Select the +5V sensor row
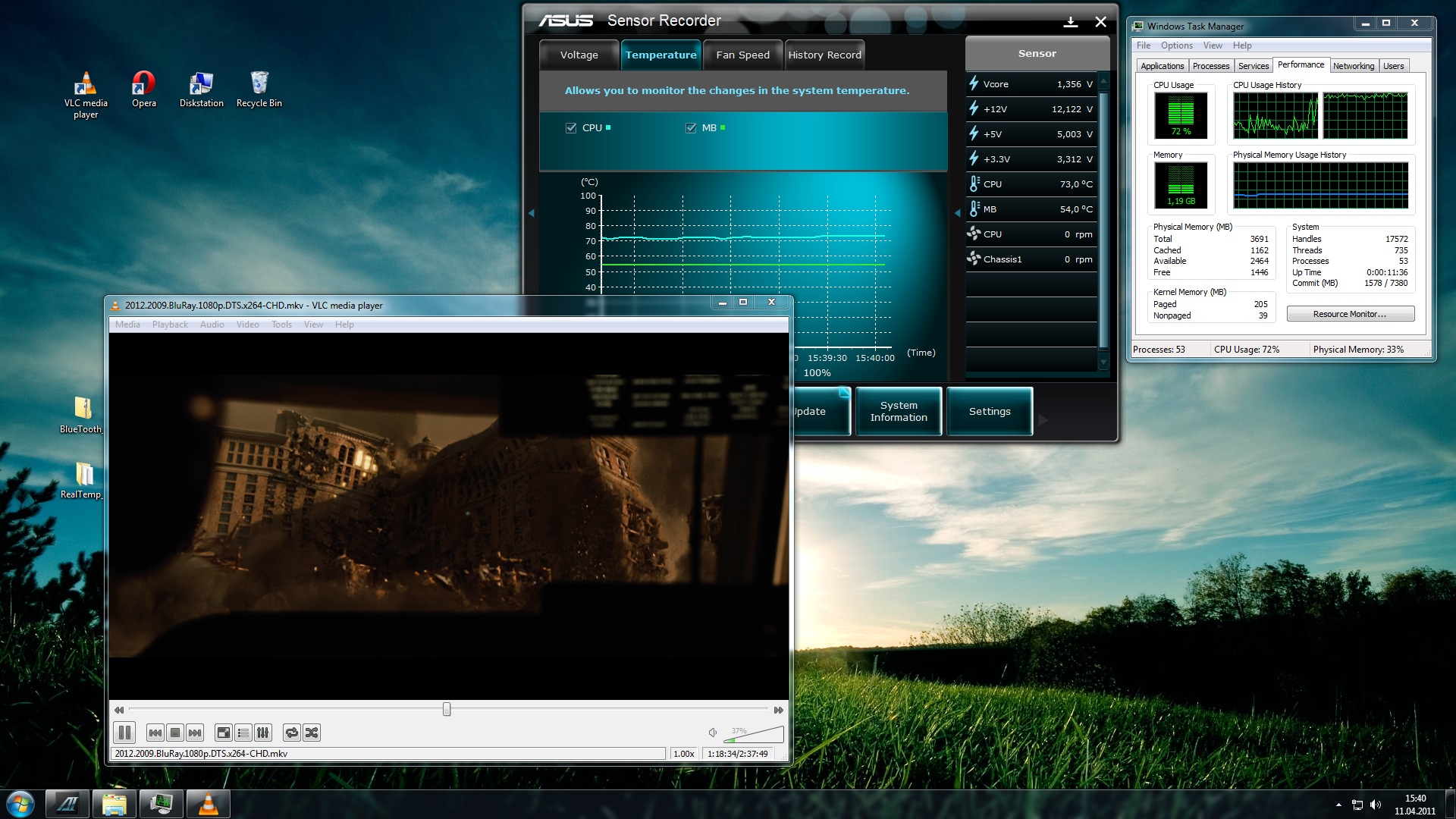Screen dimensions: 1456x819 point(1031,134)
